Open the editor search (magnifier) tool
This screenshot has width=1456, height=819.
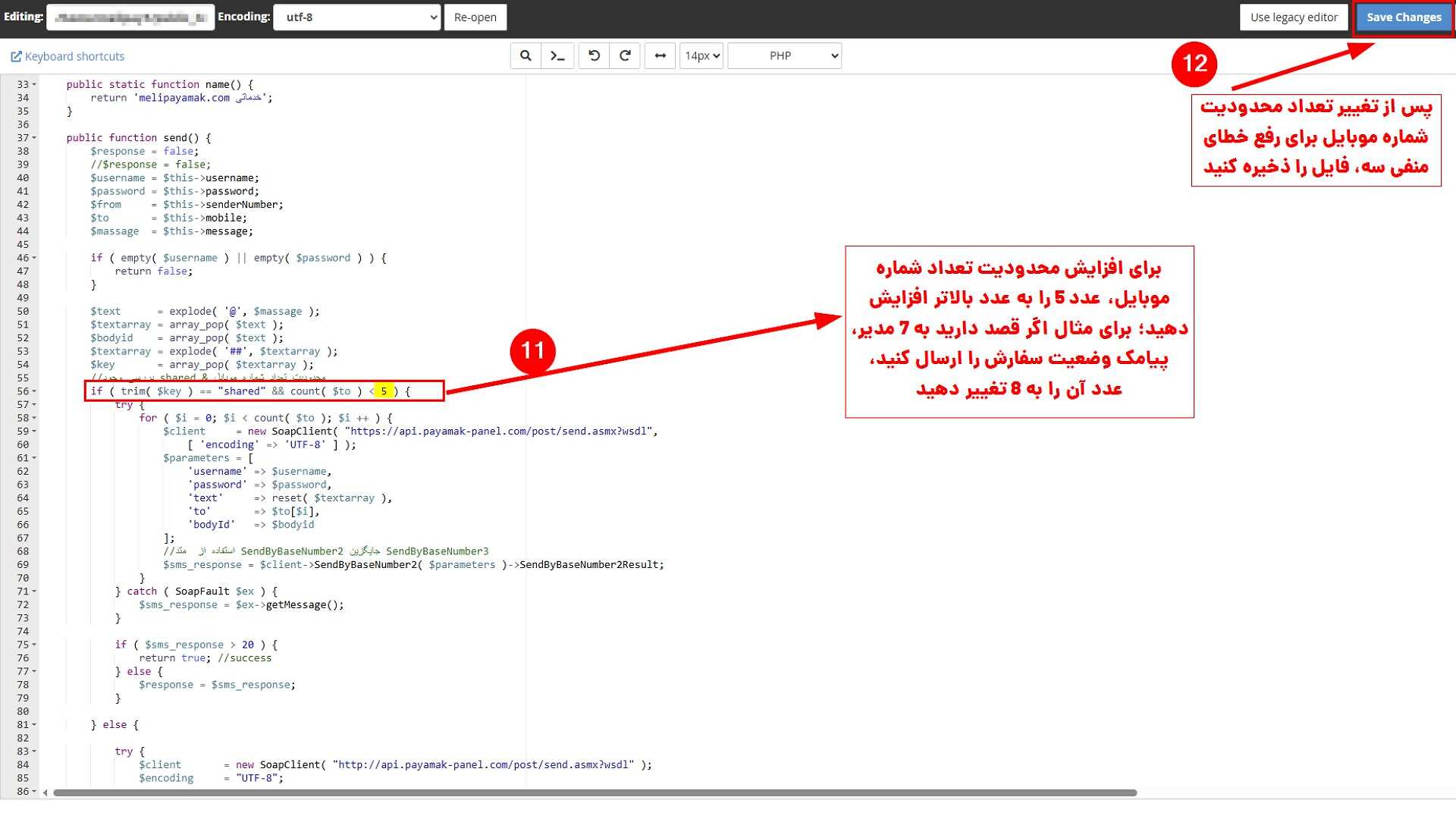point(526,56)
